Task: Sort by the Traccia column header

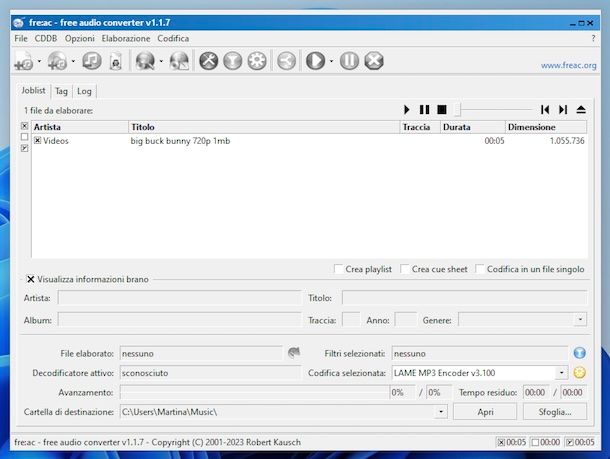Action: click(x=420, y=127)
